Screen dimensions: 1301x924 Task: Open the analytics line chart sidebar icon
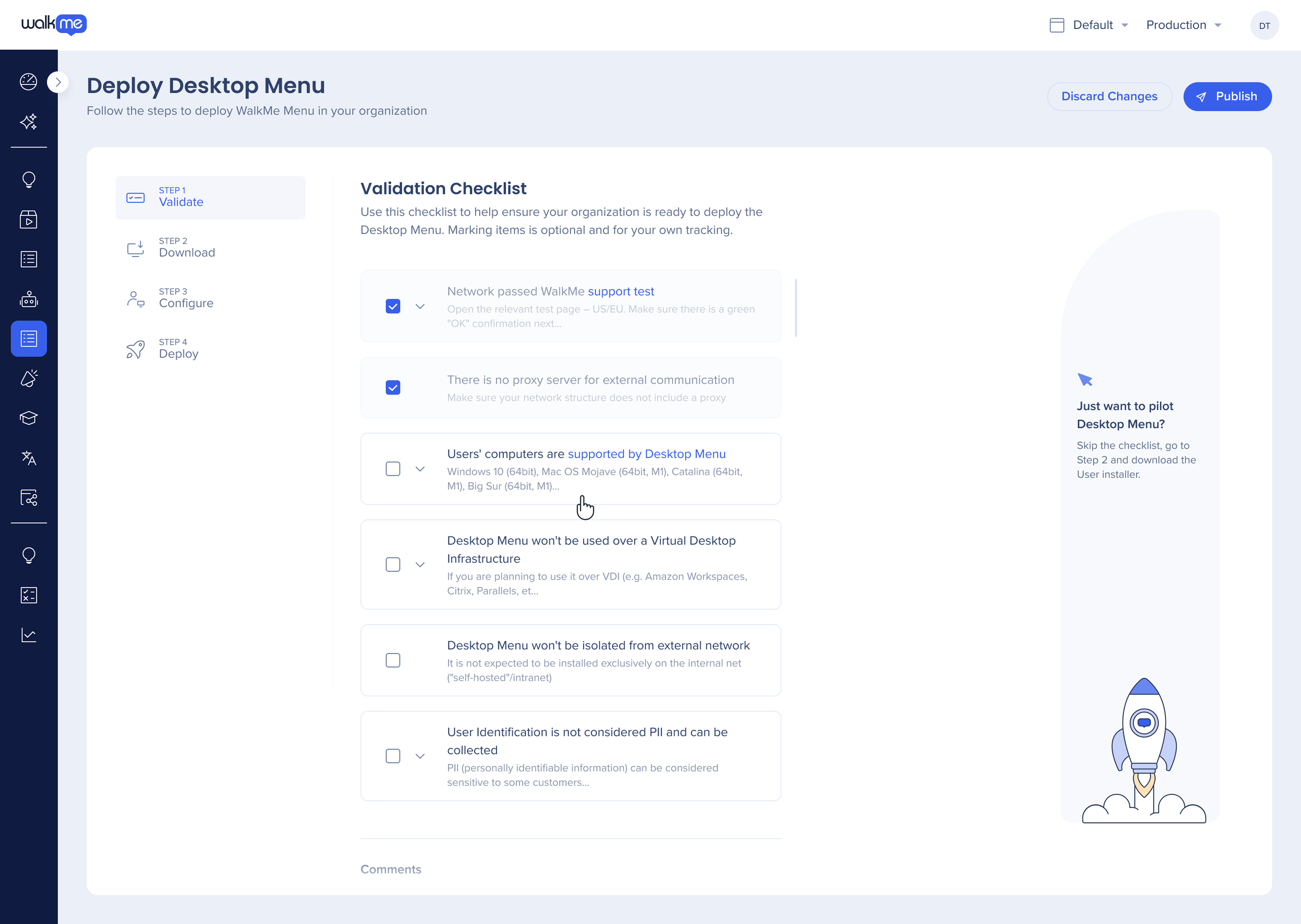tap(28, 635)
